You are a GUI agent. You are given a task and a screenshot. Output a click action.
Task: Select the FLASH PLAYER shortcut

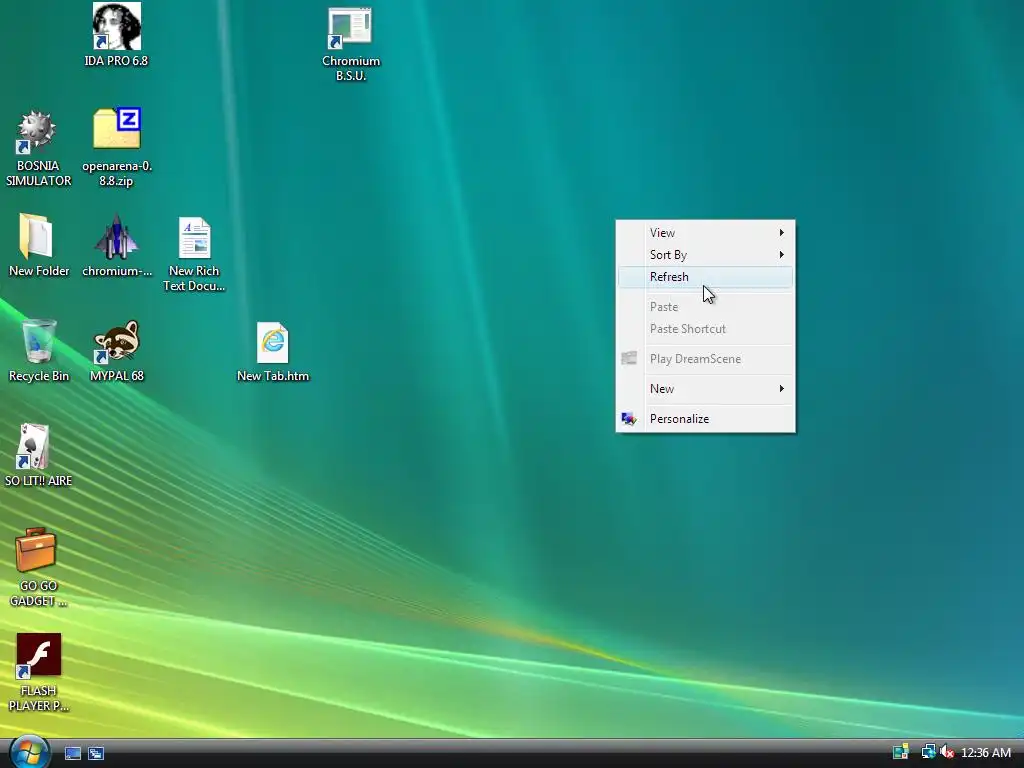[x=38, y=673]
